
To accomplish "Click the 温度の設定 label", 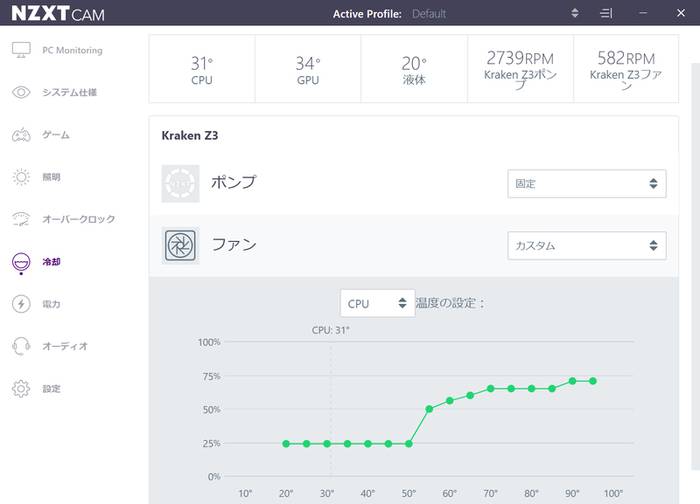I will tap(450, 303).
